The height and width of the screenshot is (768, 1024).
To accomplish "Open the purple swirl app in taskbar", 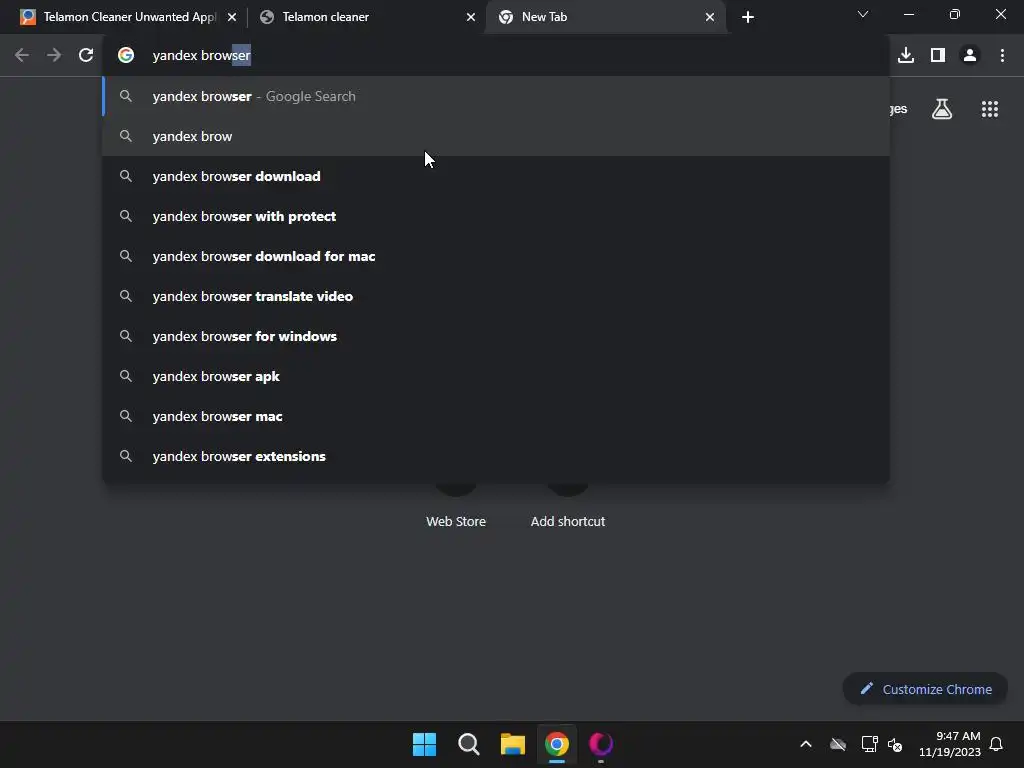I will point(601,744).
